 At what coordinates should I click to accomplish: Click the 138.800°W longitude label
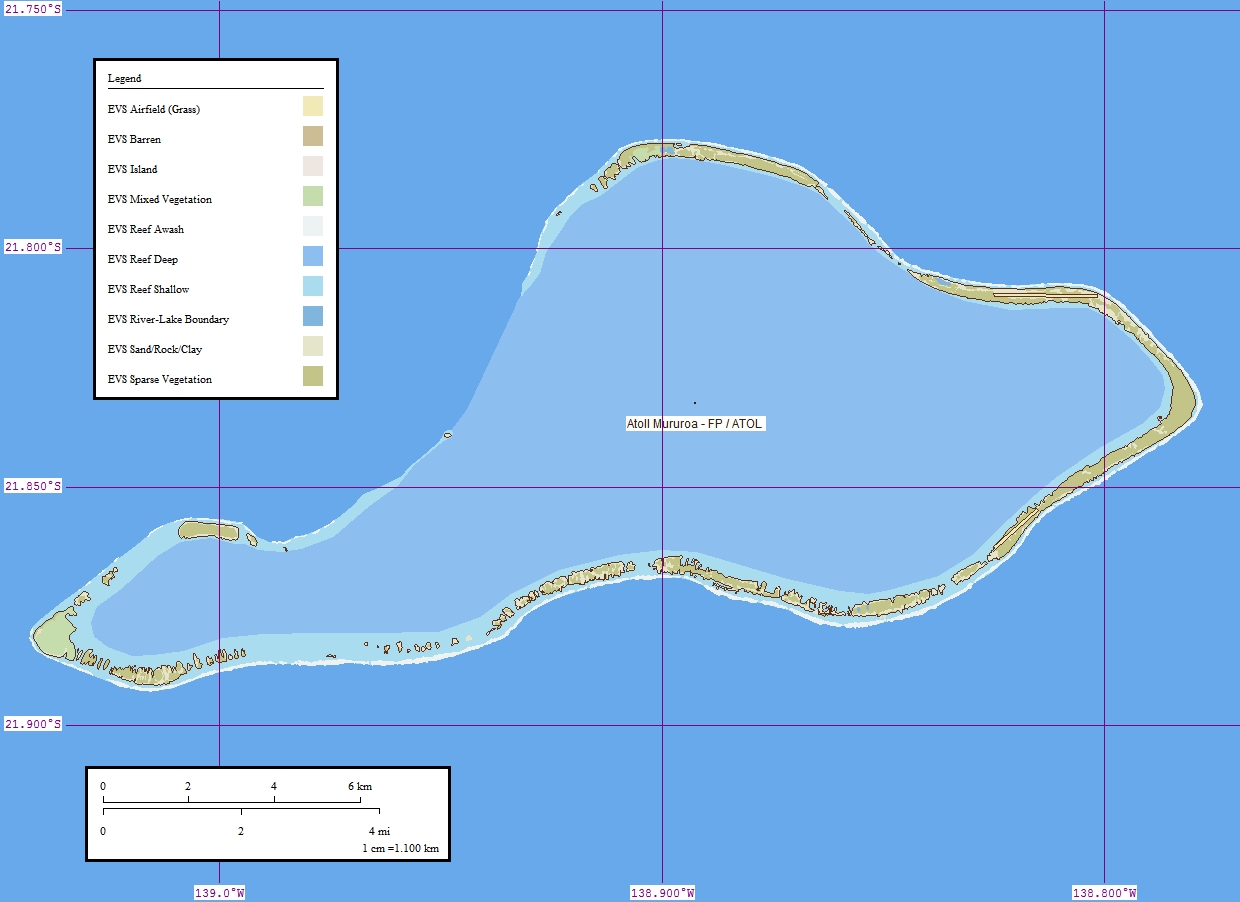(1104, 893)
